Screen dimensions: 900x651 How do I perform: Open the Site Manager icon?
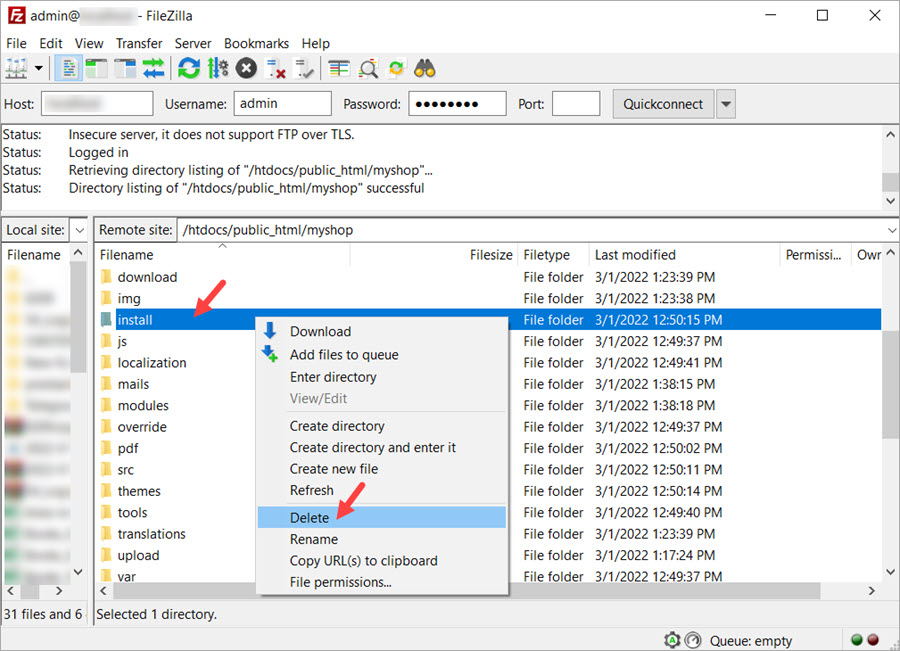click(16, 69)
